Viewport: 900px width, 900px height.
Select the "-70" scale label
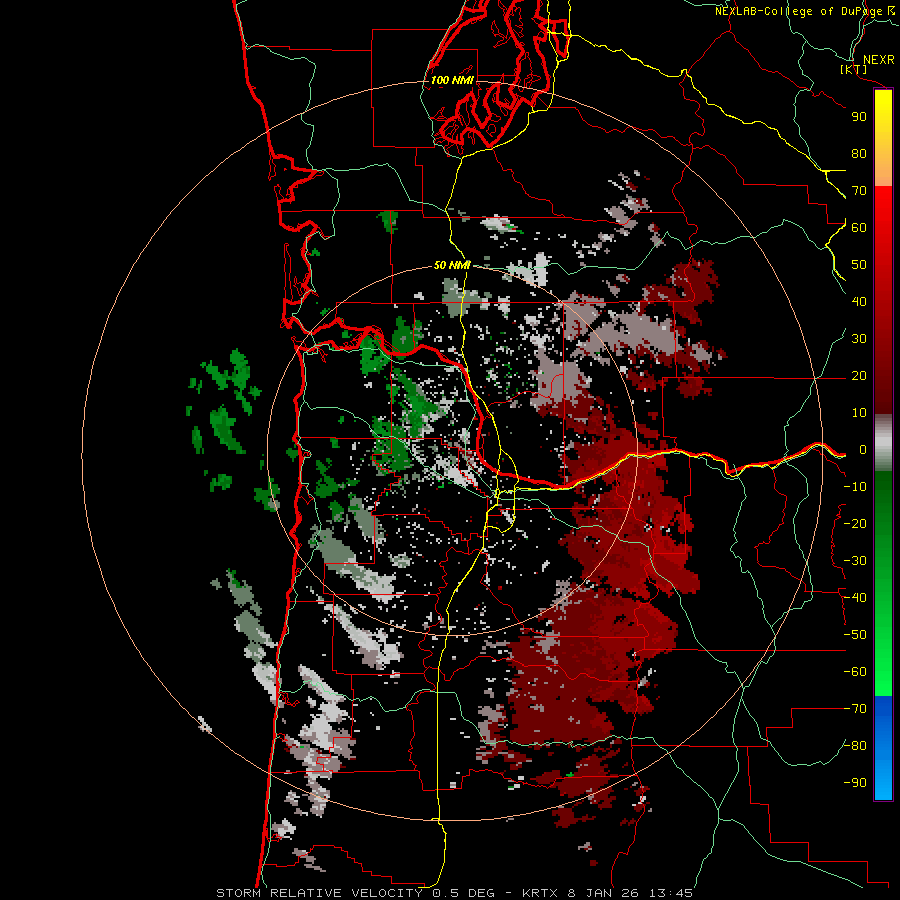[x=855, y=709]
